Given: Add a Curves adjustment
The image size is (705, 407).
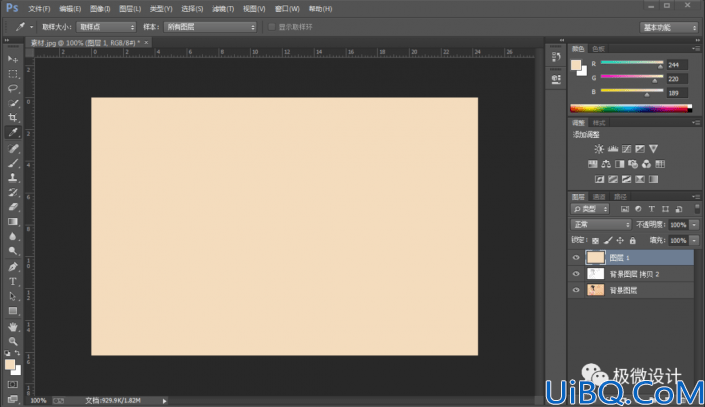Looking at the screenshot, I should pos(626,149).
